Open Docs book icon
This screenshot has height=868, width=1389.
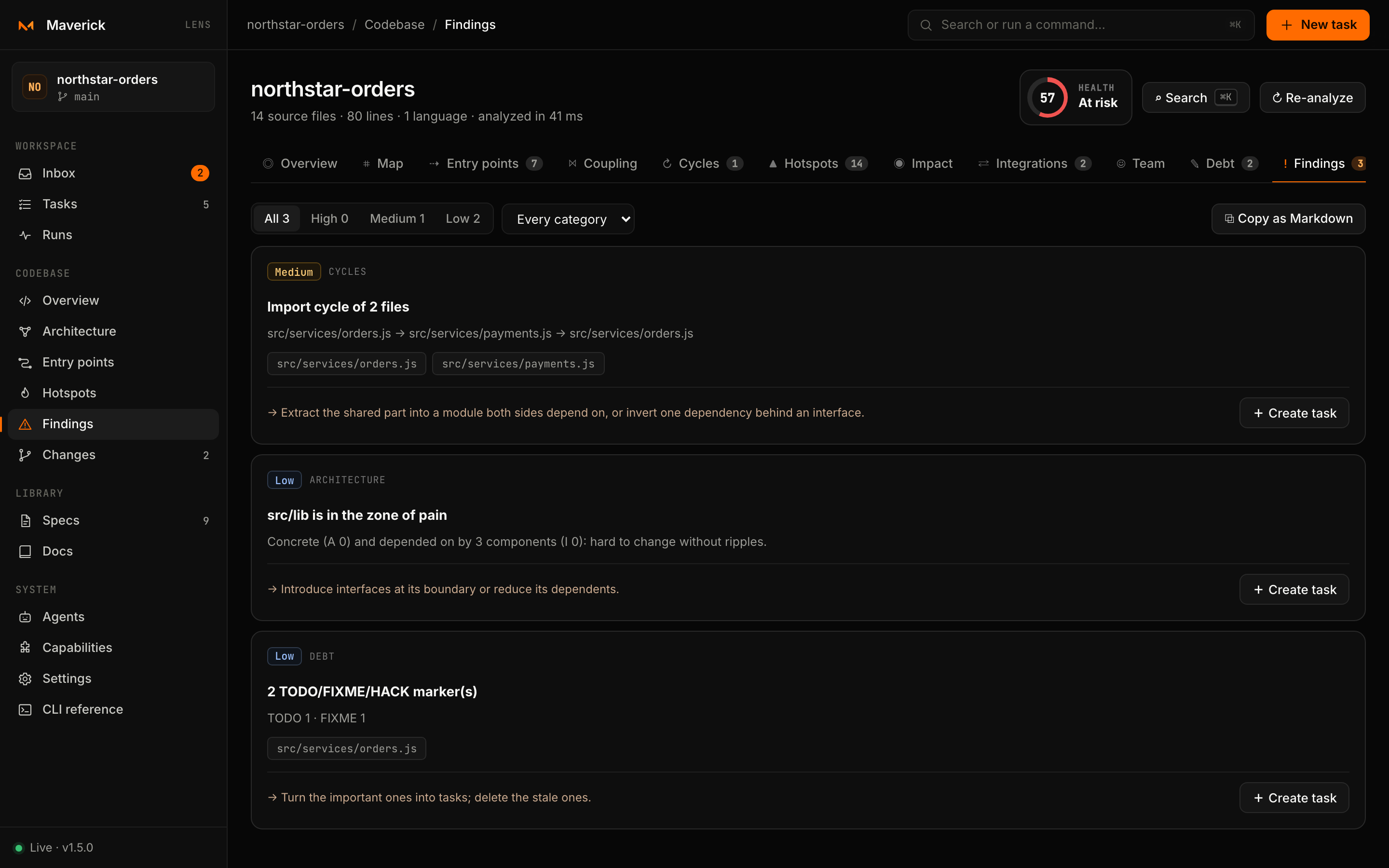click(x=25, y=551)
